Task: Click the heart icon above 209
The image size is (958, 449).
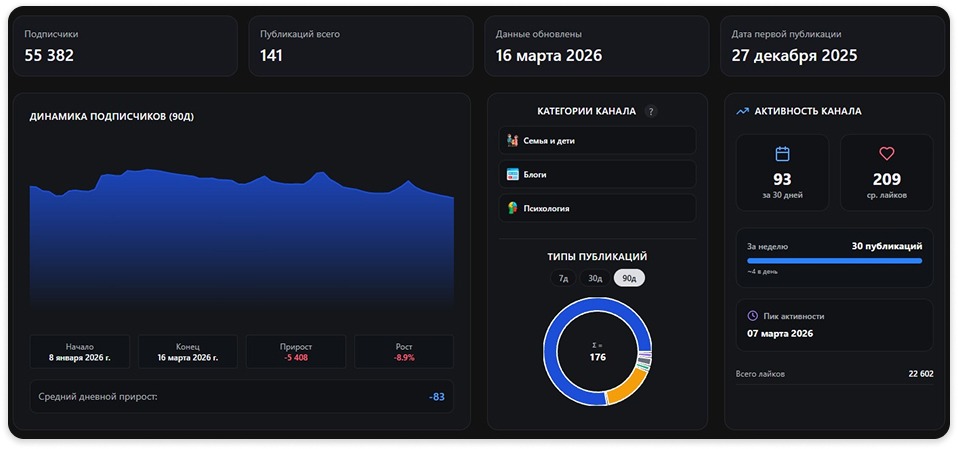Action: [x=886, y=154]
